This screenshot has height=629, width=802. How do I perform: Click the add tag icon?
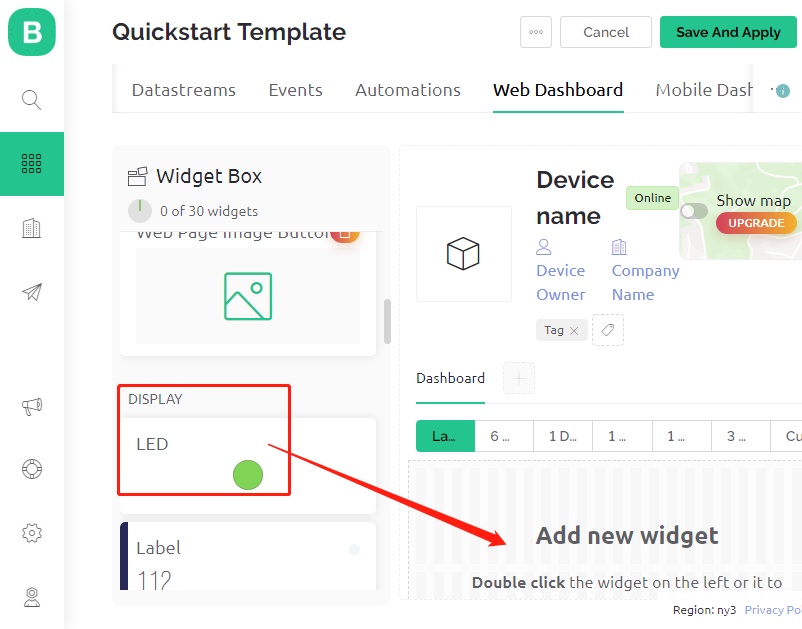click(608, 330)
